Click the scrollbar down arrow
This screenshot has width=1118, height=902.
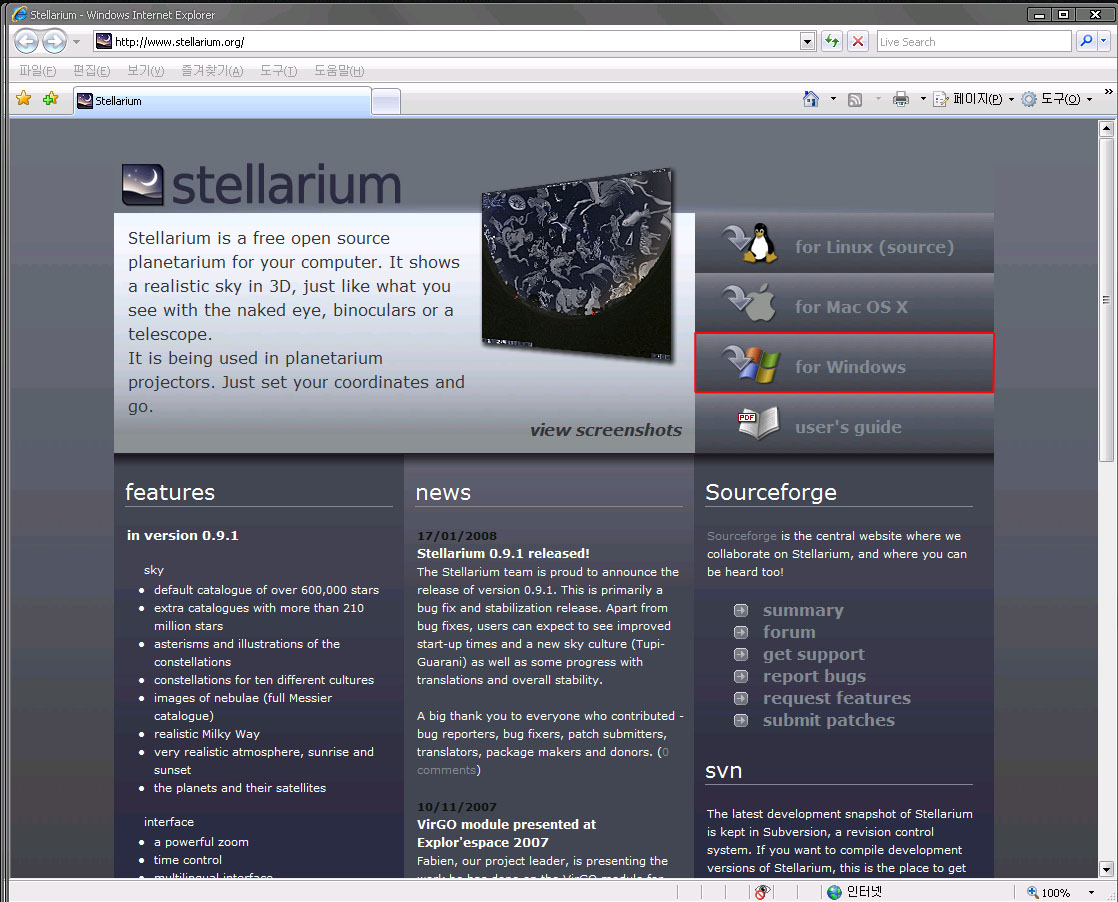coord(1107,869)
